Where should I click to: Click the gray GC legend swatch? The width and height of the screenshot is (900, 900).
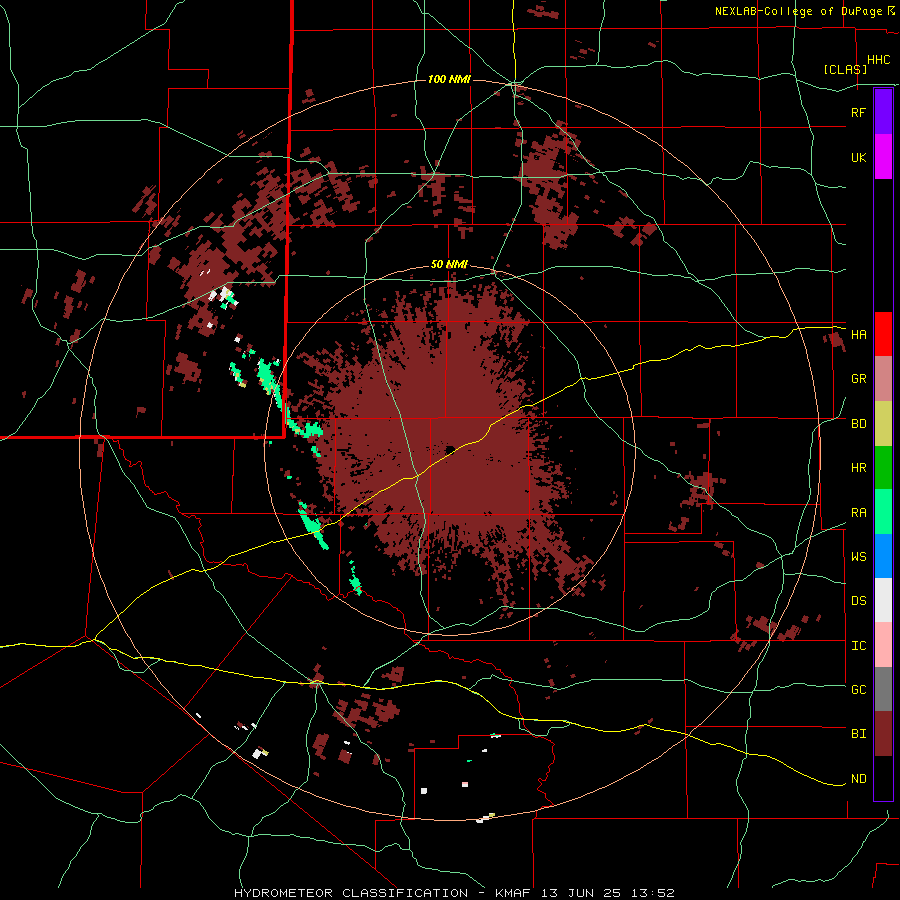tap(883, 689)
